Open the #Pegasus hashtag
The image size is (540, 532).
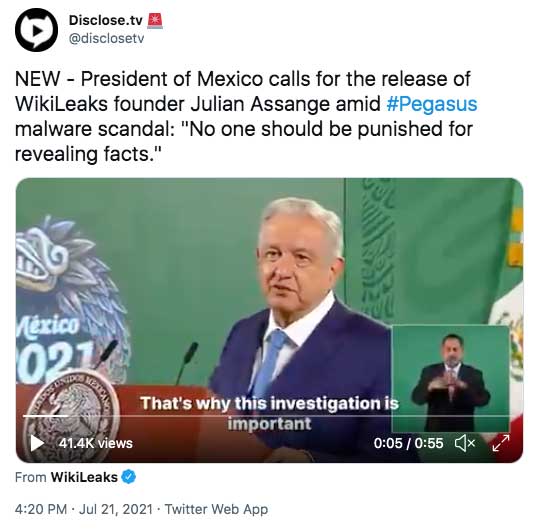pyautogui.click(x=432, y=104)
